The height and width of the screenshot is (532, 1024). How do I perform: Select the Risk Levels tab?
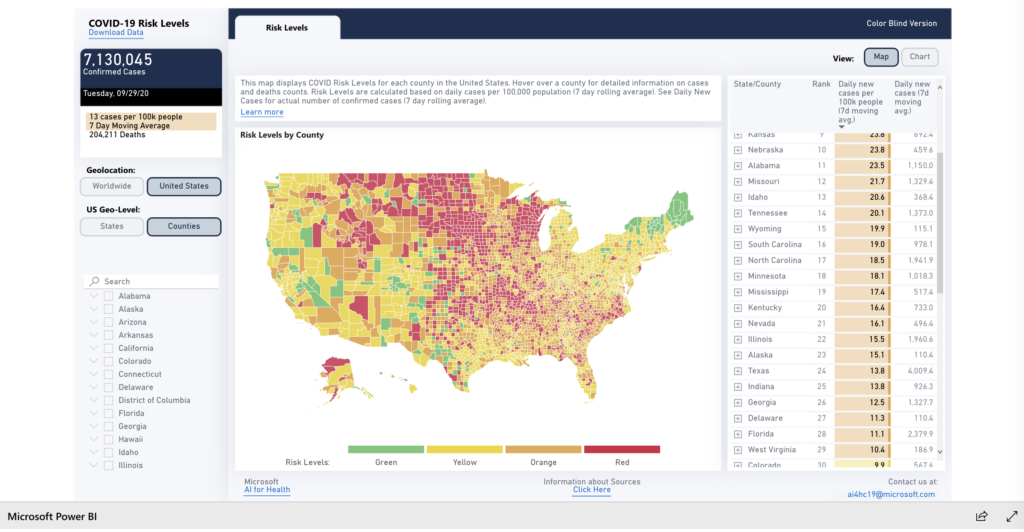[286, 28]
